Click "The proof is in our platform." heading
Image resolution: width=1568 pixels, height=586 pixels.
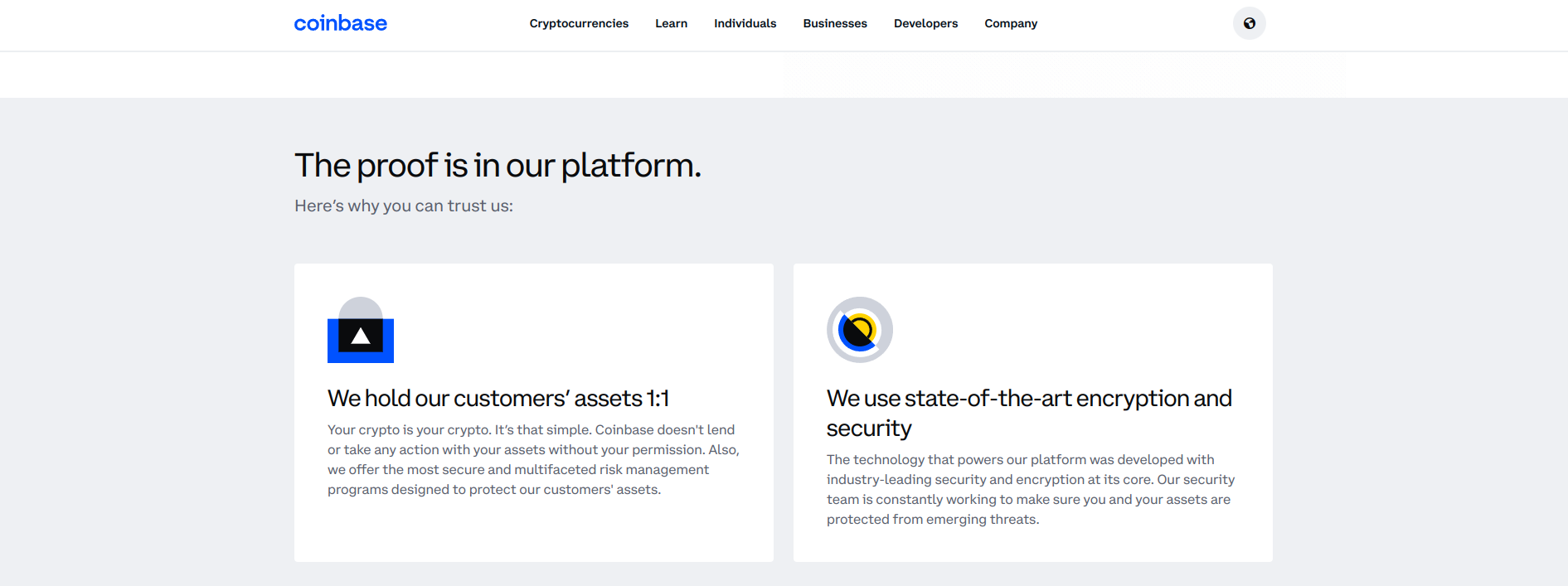498,166
